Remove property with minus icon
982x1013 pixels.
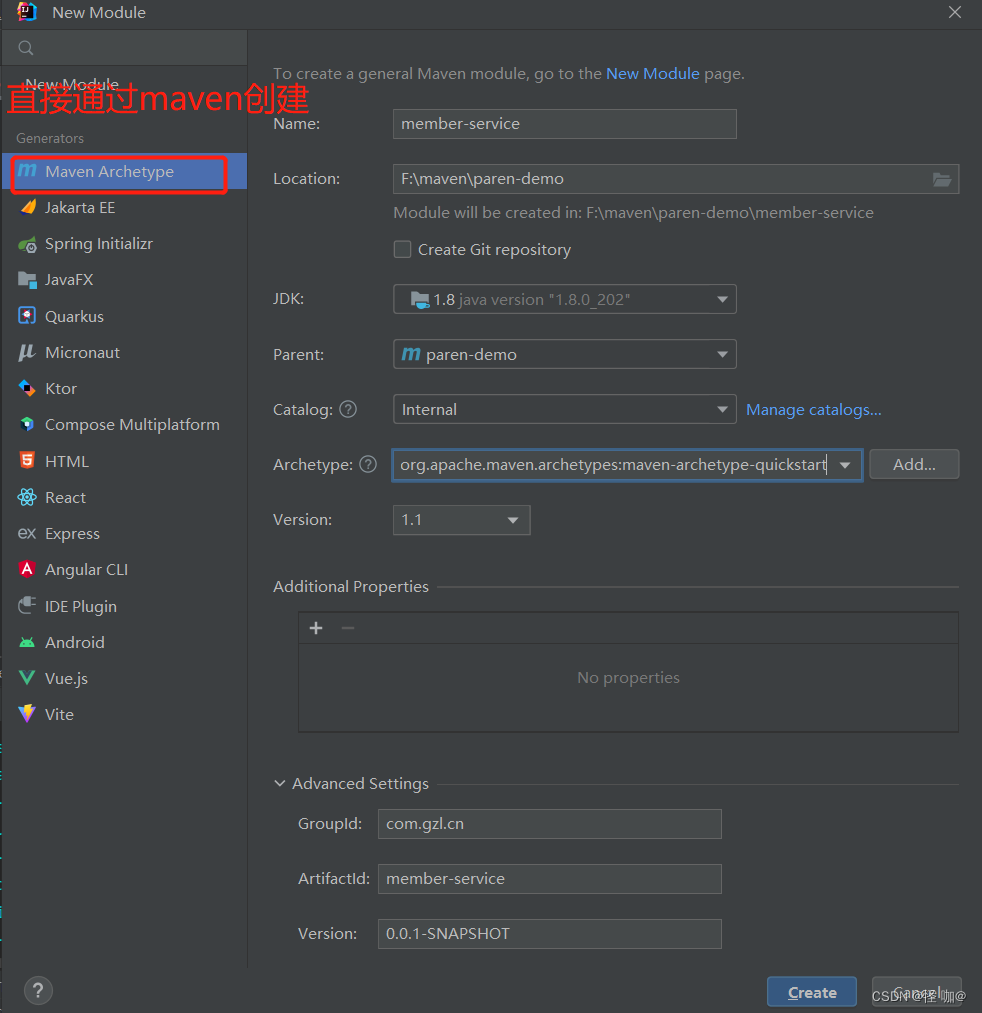point(348,628)
